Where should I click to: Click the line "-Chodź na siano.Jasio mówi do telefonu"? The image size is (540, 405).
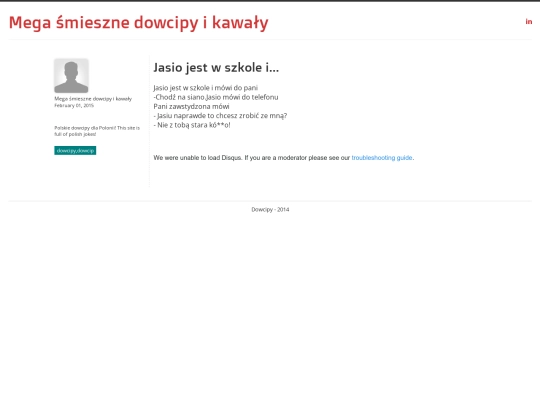(216, 97)
